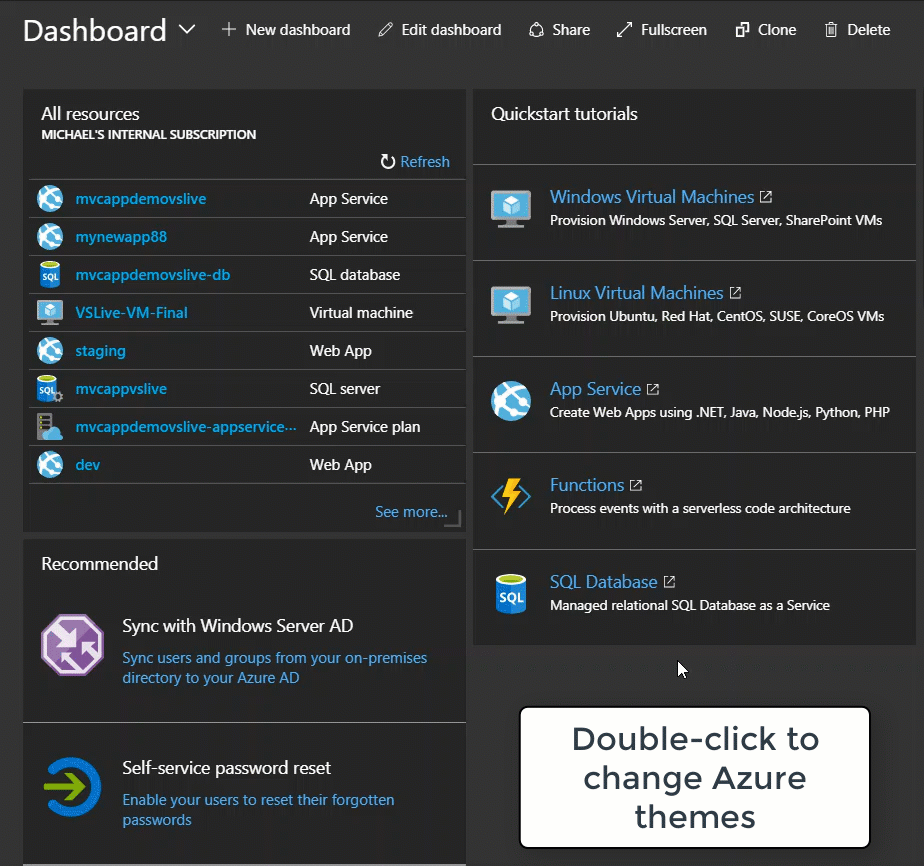Open the staging web app resource
Image resolution: width=924 pixels, height=866 pixels.
pyautogui.click(x=100, y=351)
